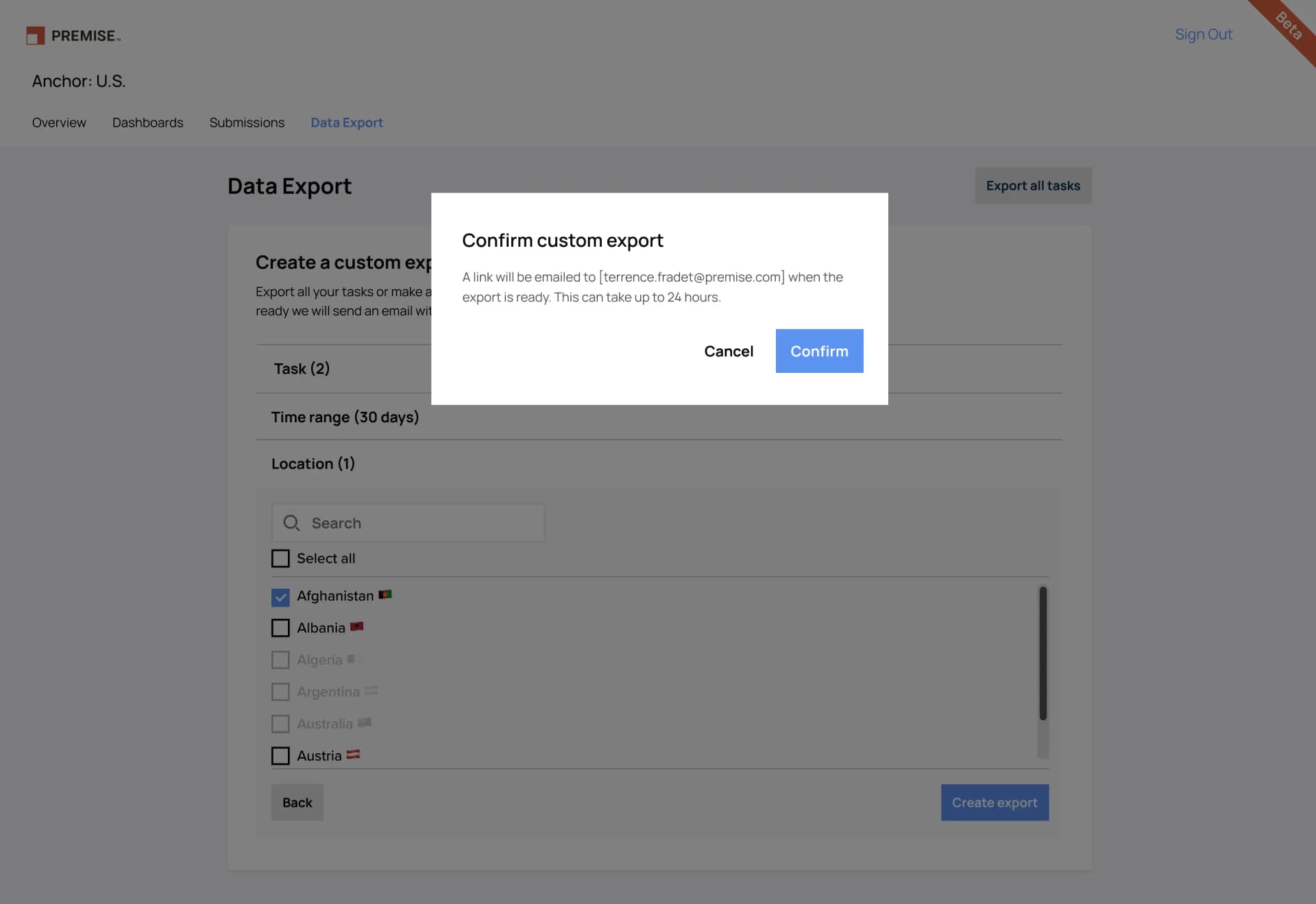Click the location Search input field
Viewport: 1316px width, 904px height.
pos(408,522)
